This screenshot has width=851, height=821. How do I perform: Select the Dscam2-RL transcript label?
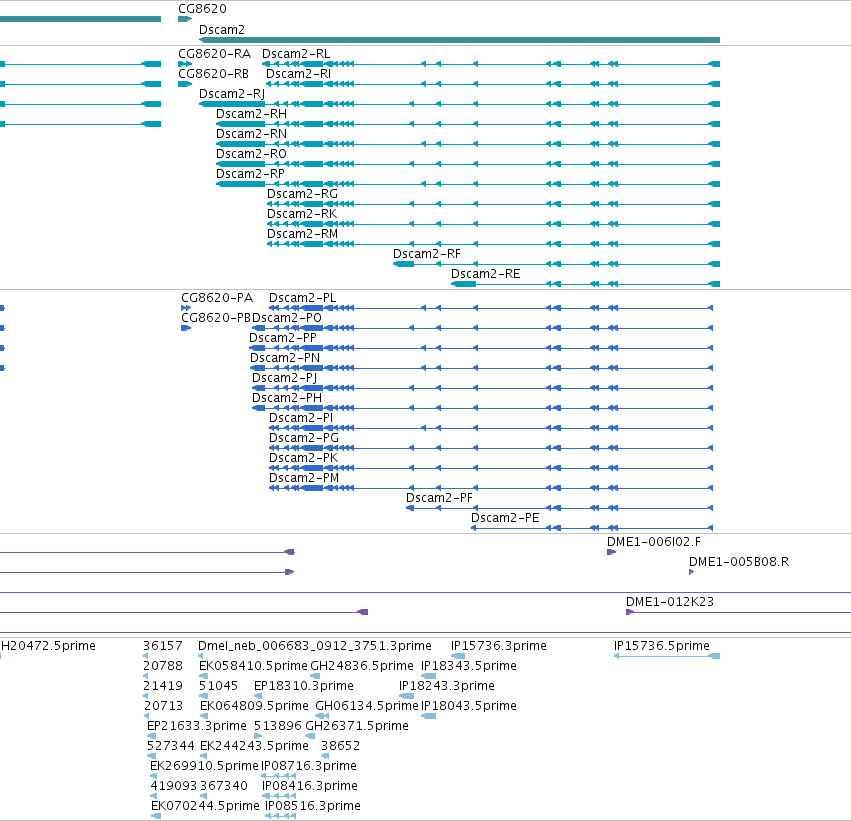296,54
